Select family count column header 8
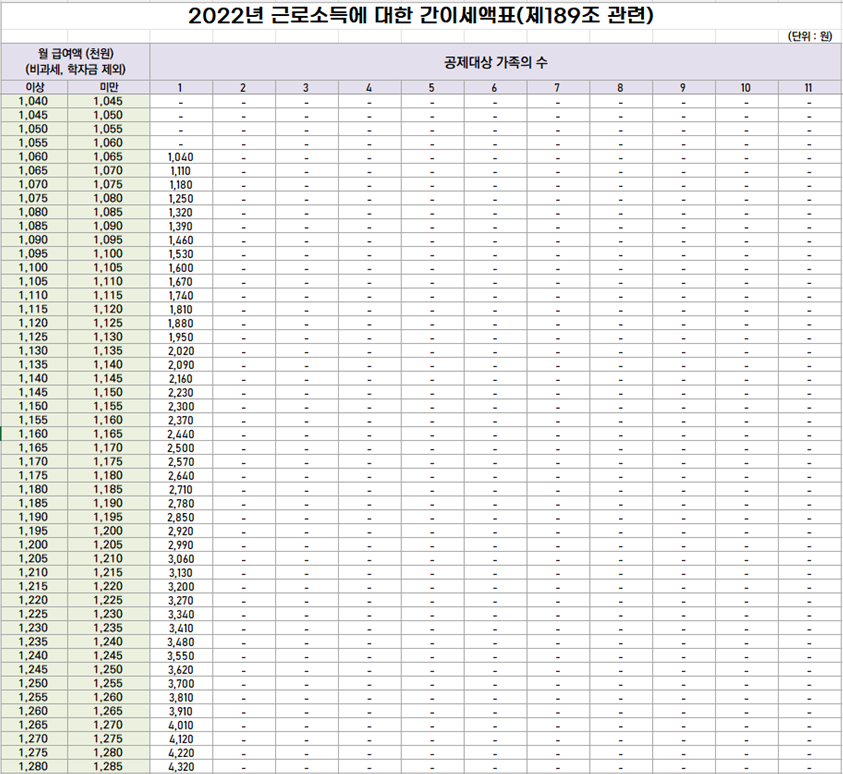The height and width of the screenshot is (774, 843). tap(621, 88)
